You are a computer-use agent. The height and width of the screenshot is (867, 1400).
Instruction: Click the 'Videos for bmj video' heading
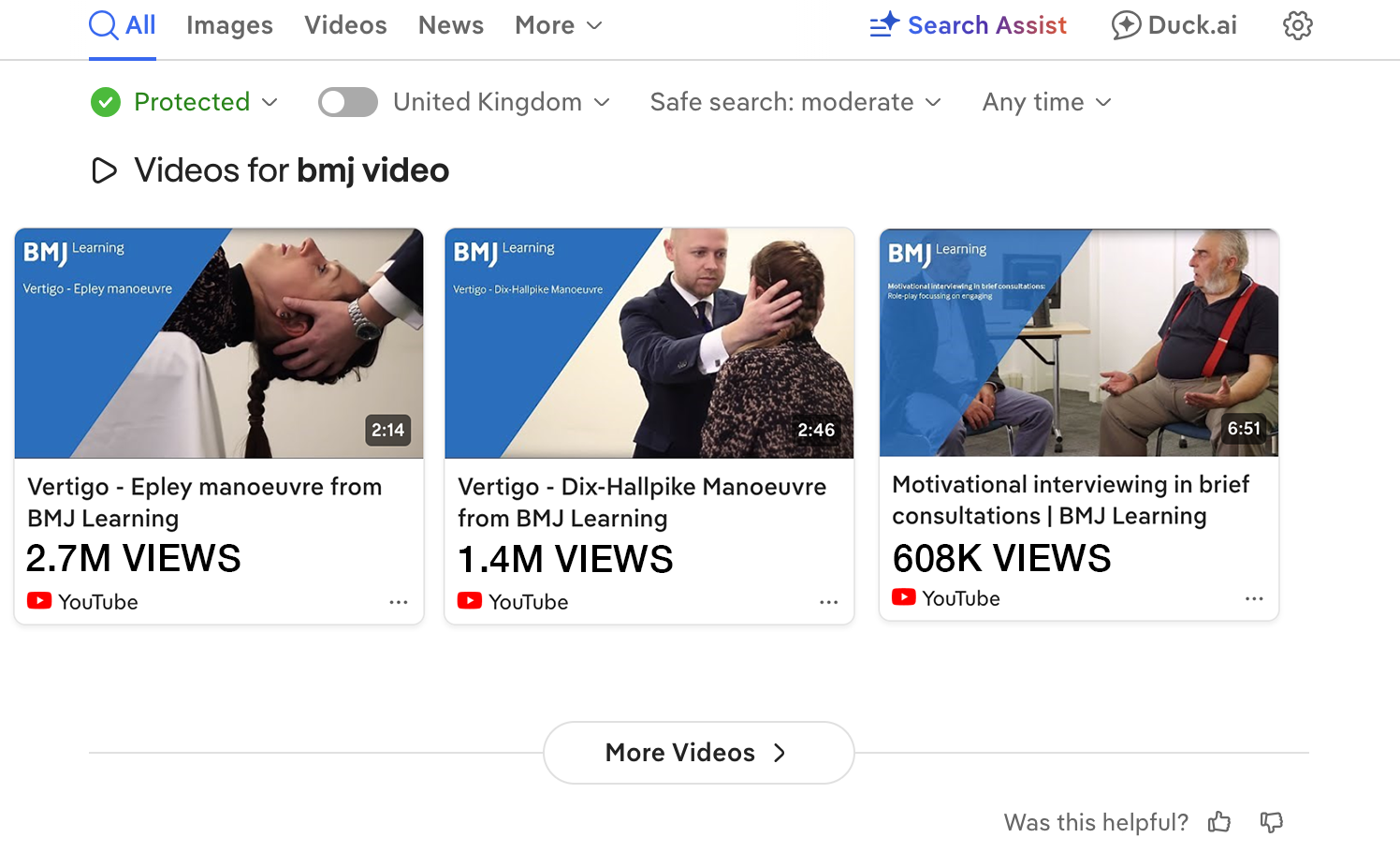click(292, 170)
